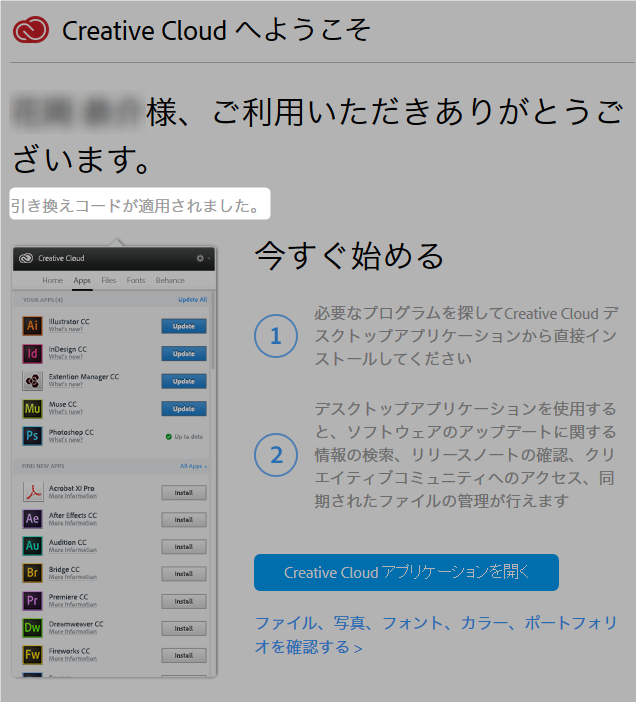
Task: Open More Information under Bridge CC
Action: point(73,577)
